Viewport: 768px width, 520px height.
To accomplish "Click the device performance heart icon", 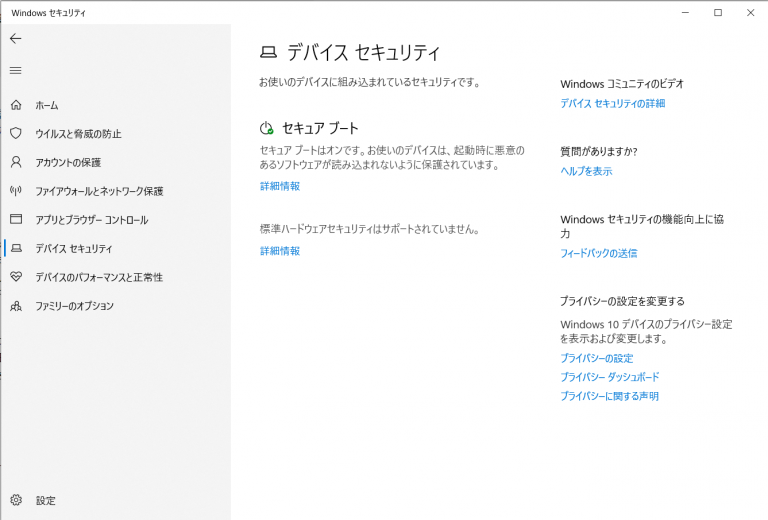I will [15, 277].
